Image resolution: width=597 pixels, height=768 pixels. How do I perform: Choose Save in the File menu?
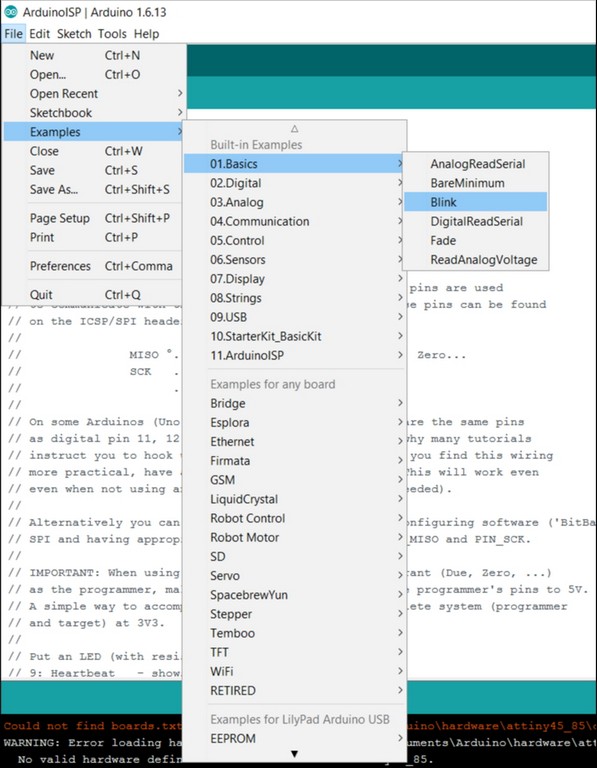pyautogui.click(x=93, y=170)
